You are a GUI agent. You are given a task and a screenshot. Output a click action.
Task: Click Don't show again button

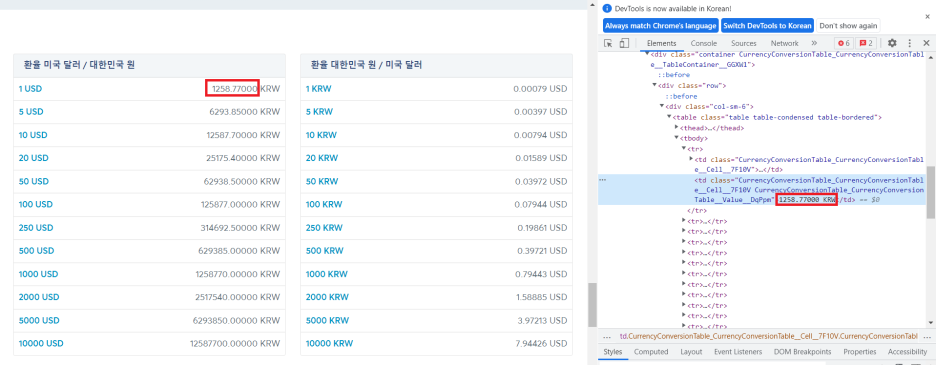pos(848,26)
